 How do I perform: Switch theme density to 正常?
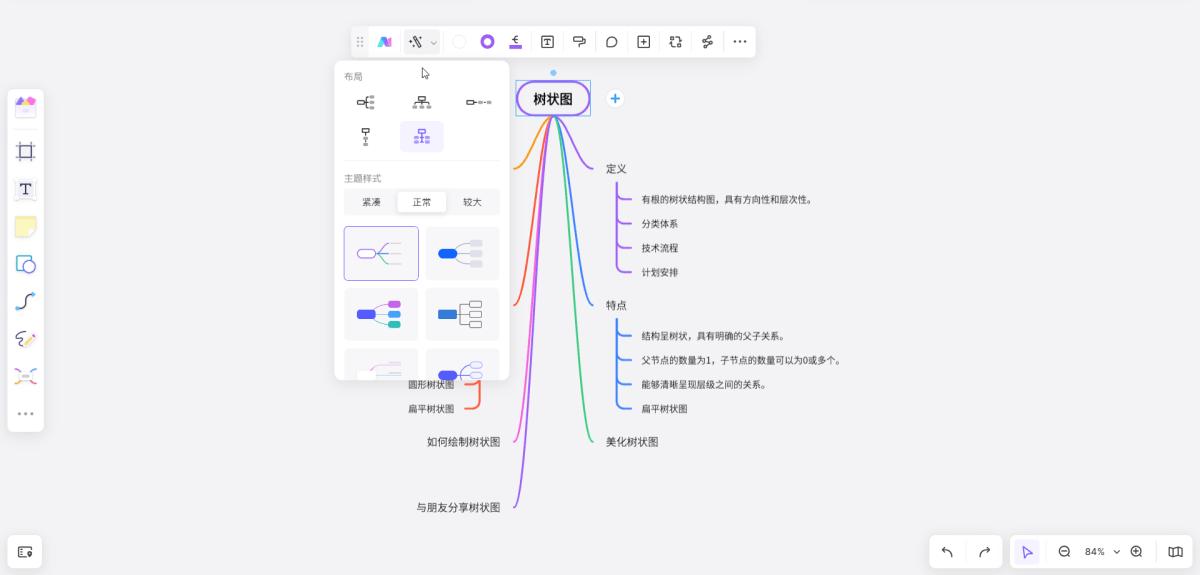422,202
